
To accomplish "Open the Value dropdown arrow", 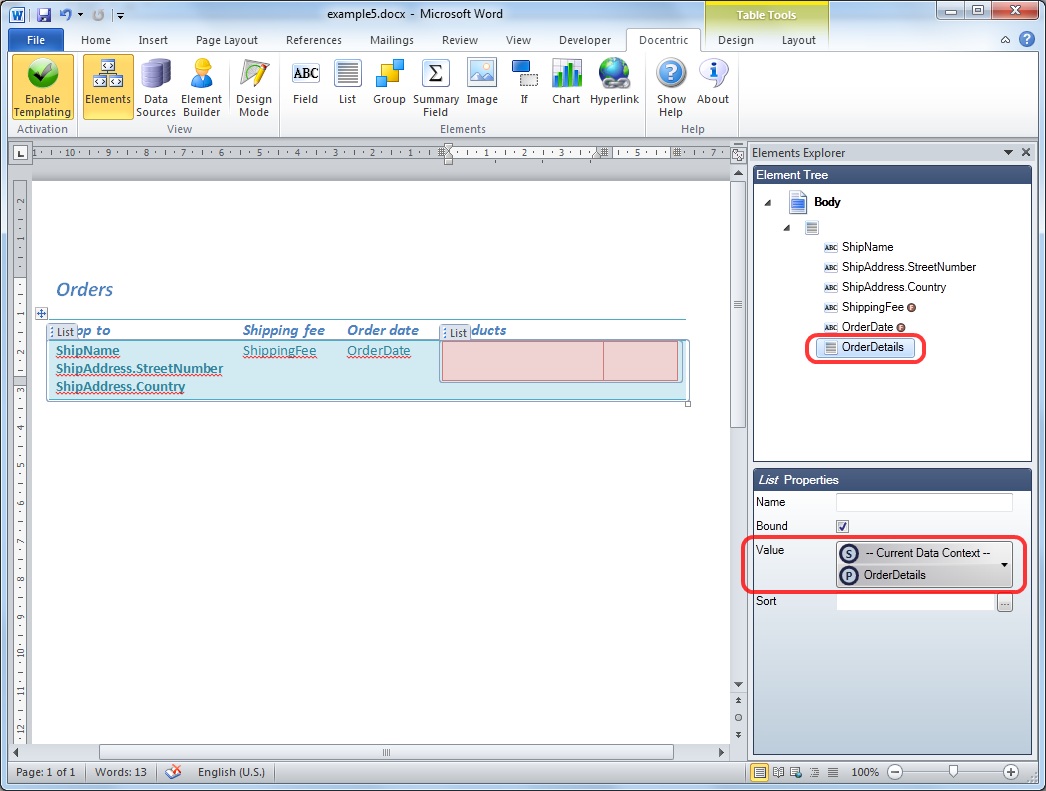I will tap(1005, 564).
